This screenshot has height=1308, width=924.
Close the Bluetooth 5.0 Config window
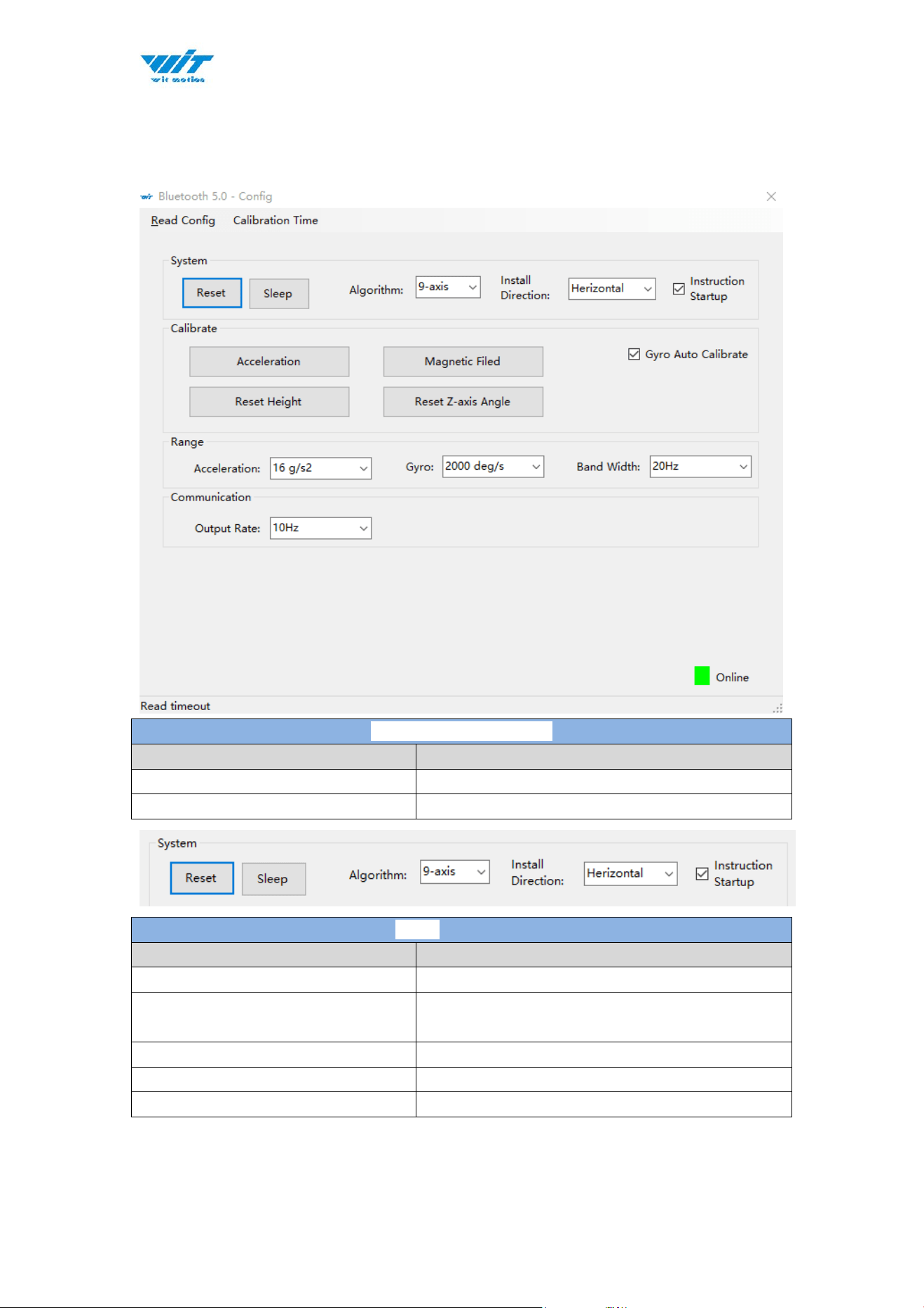(x=771, y=196)
